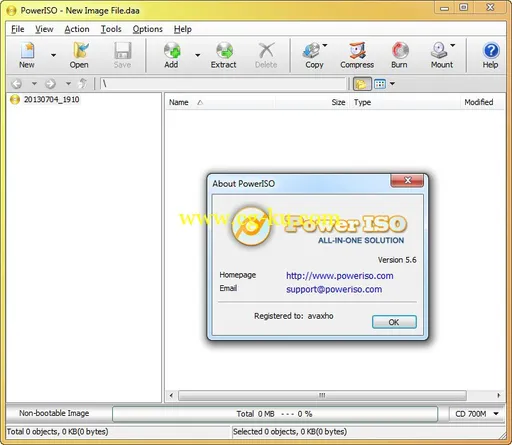This screenshot has width=512, height=445.
Task: Open the Forward history dropdown arrow
Action: coord(68,83)
